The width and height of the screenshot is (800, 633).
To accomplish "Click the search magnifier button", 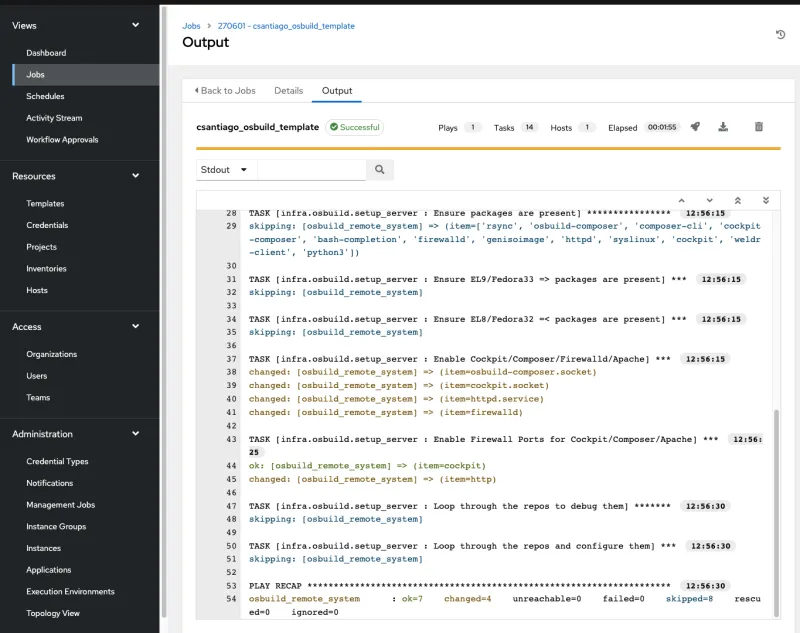I will (379, 170).
